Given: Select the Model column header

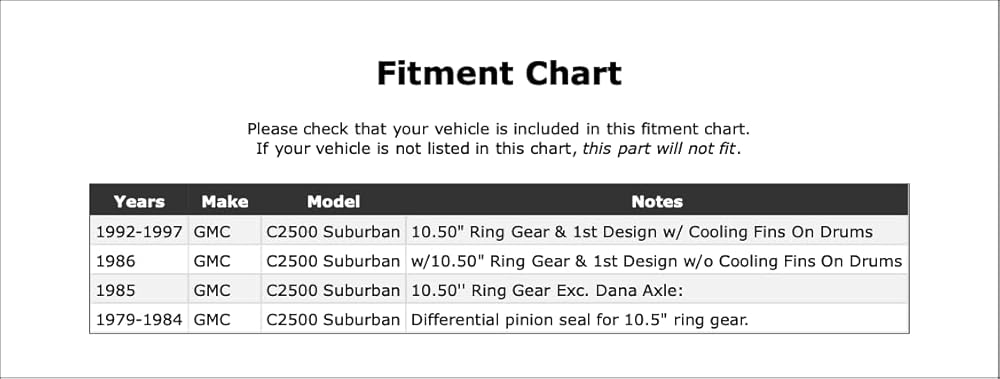Looking at the screenshot, I should pyautogui.click(x=333, y=202).
